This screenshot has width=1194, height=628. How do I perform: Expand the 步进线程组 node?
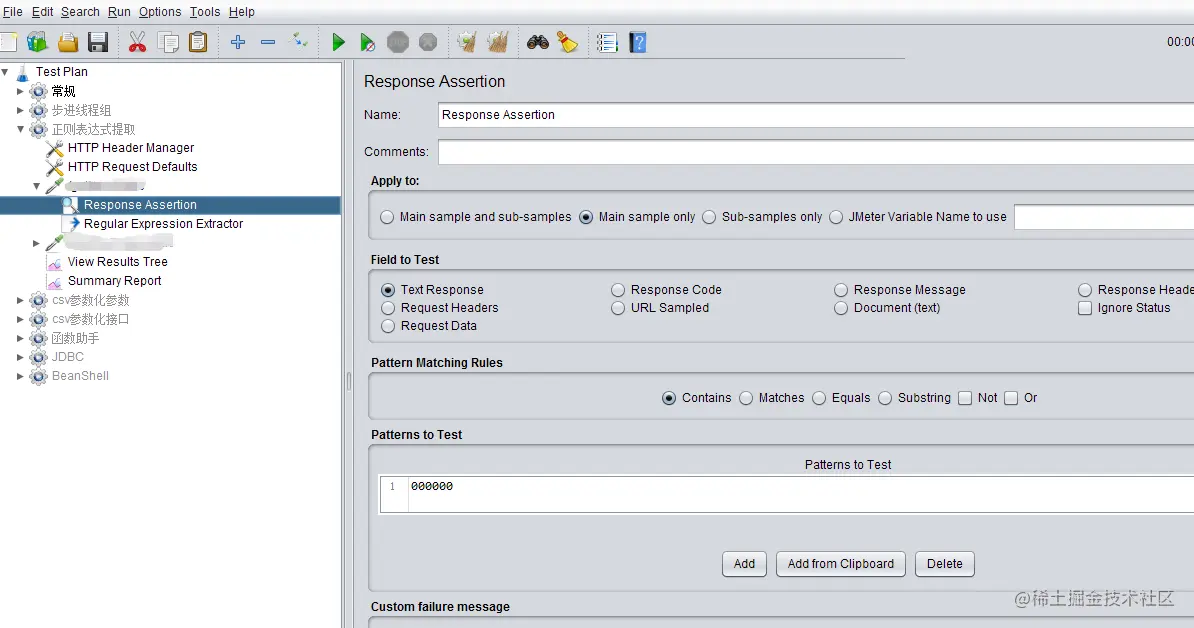pyautogui.click(x=20, y=110)
